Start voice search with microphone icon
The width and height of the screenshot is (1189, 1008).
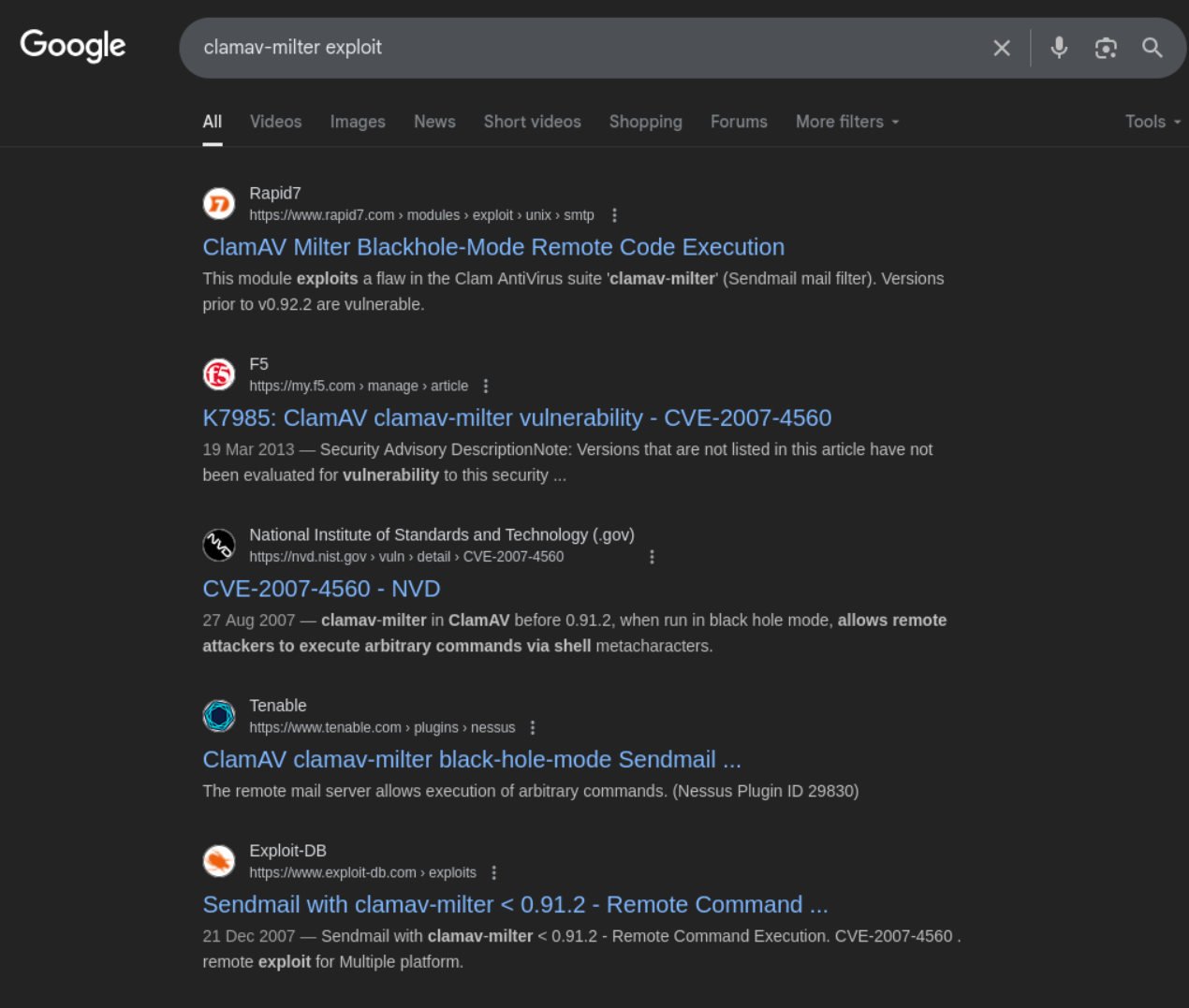tap(1059, 48)
